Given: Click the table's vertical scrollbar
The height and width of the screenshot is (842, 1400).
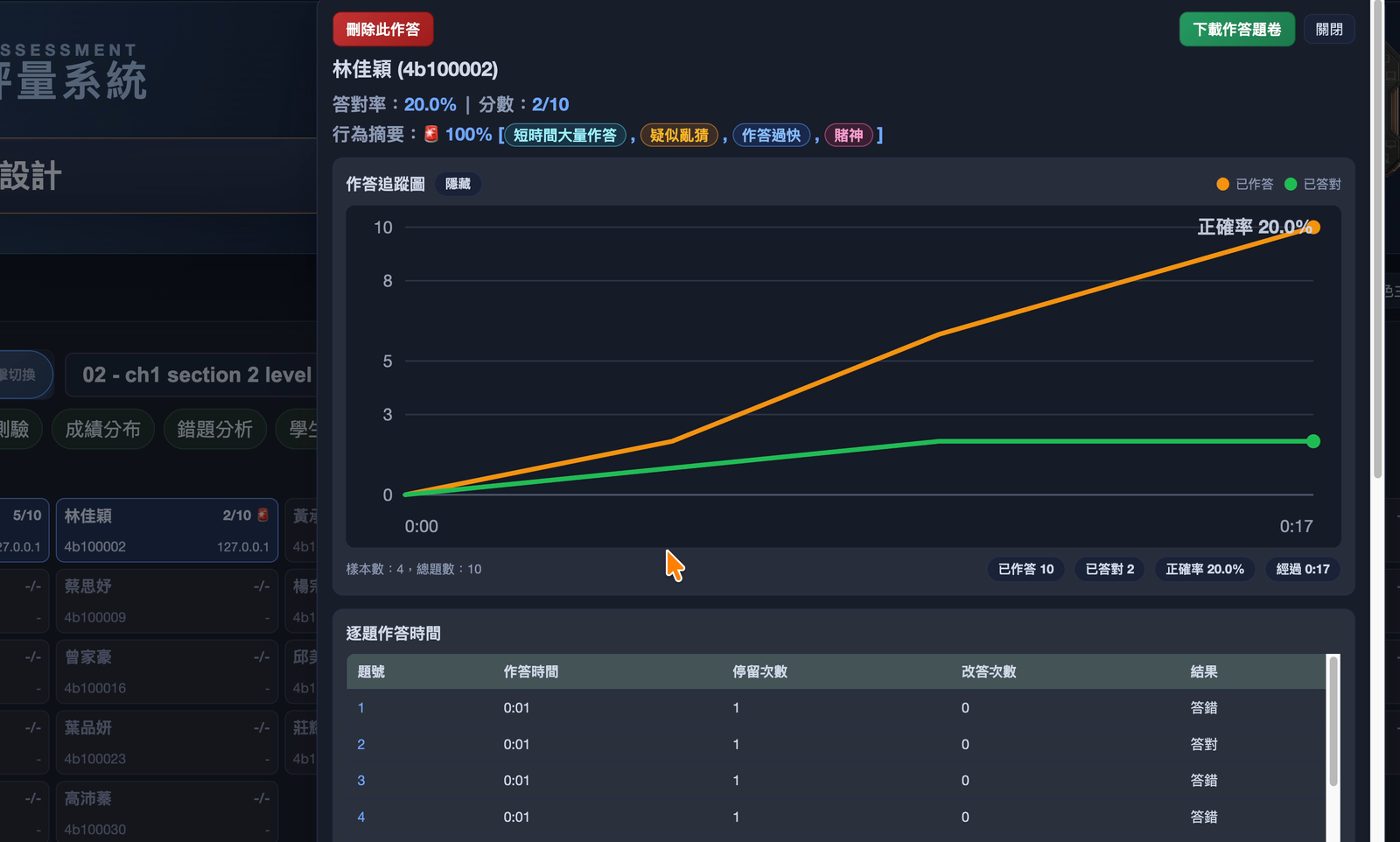Looking at the screenshot, I should [x=1333, y=722].
